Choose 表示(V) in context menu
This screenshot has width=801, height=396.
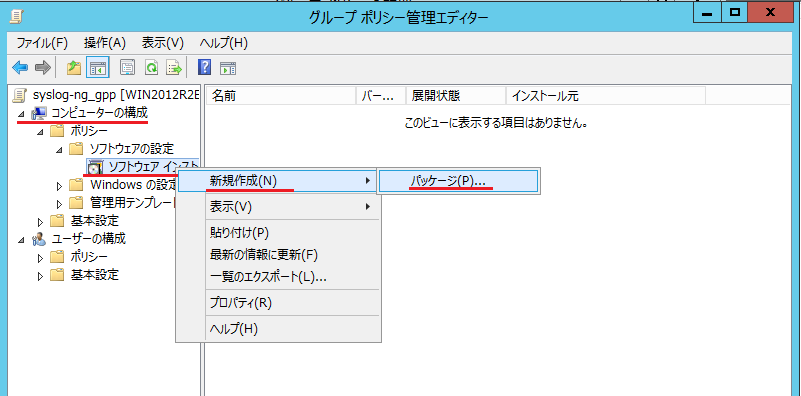click(x=278, y=206)
